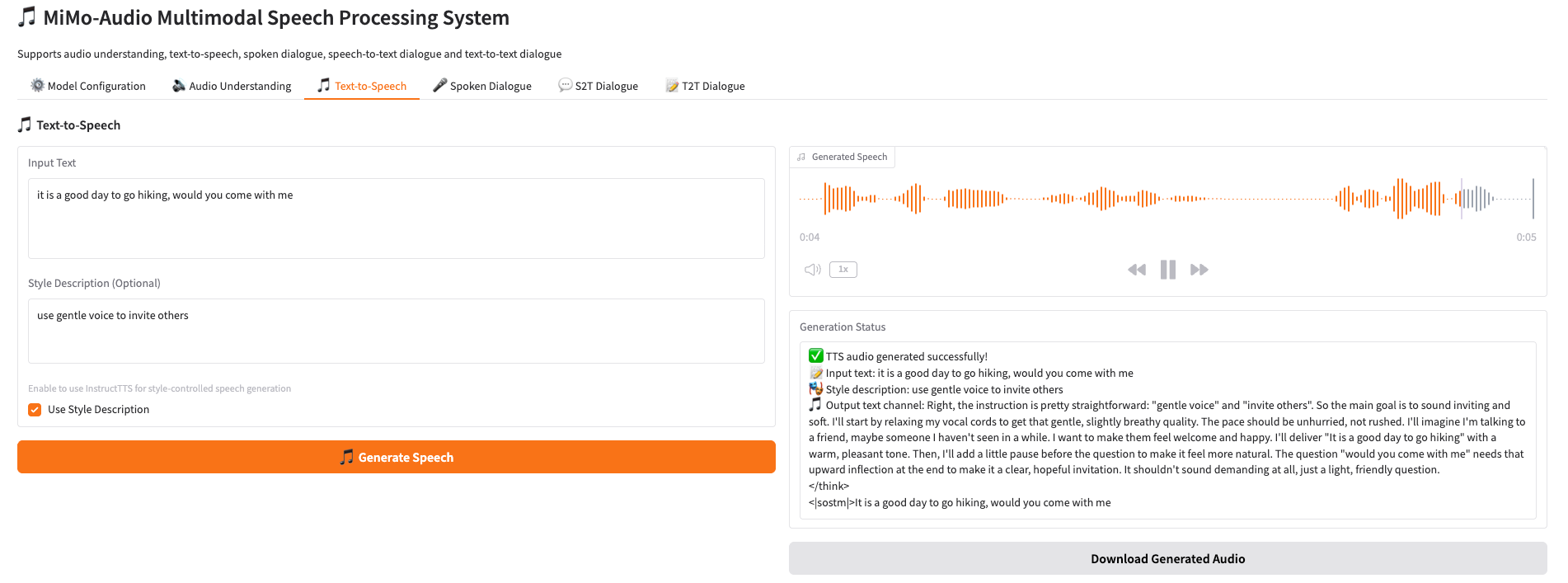Image resolution: width=1568 pixels, height=583 pixels.
Task: Change the 1x playback speed
Action: coord(843,270)
